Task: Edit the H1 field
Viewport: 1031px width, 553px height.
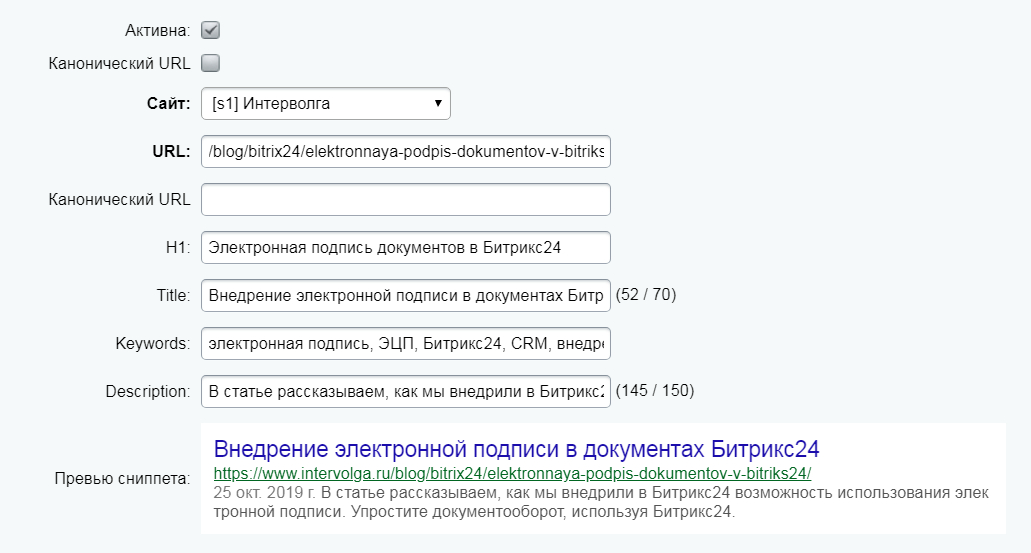Action: [406, 248]
